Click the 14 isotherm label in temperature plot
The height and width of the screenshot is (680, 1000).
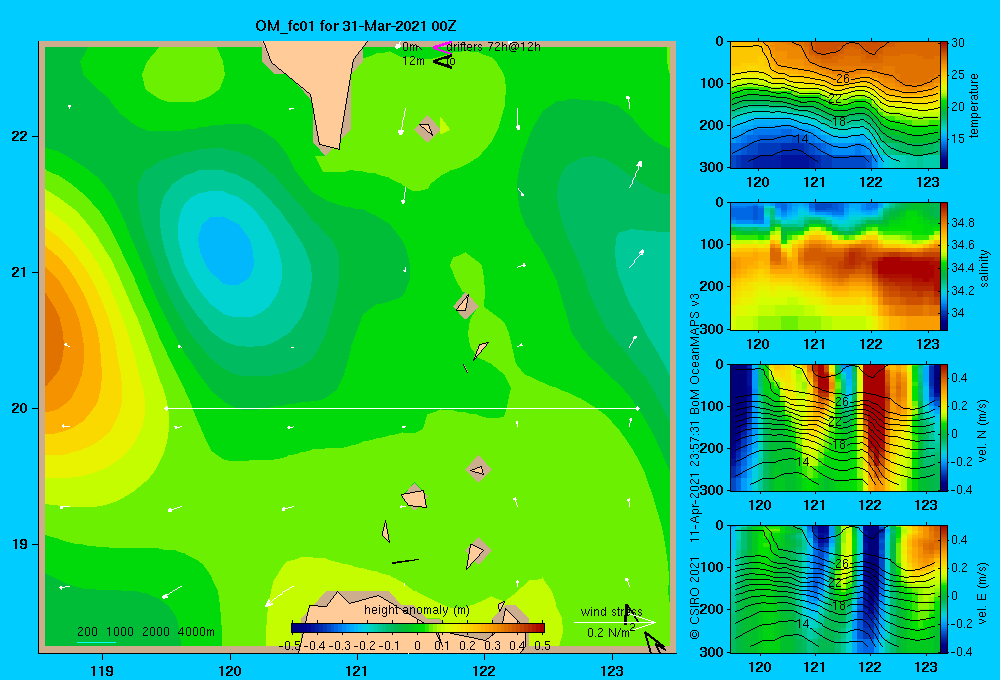pos(802,138)
